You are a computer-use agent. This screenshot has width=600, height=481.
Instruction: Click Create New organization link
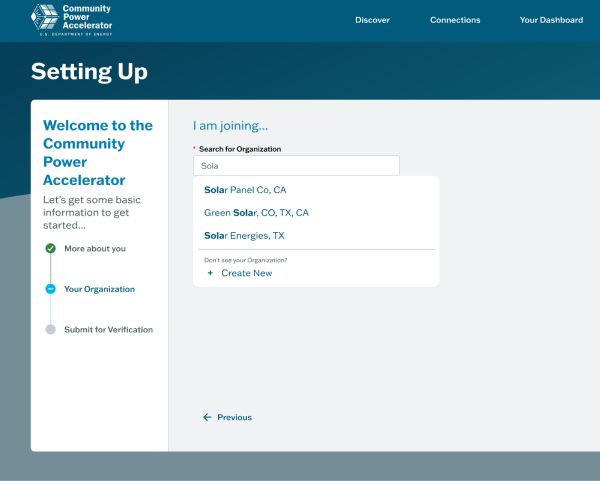[x=246, y=273]
